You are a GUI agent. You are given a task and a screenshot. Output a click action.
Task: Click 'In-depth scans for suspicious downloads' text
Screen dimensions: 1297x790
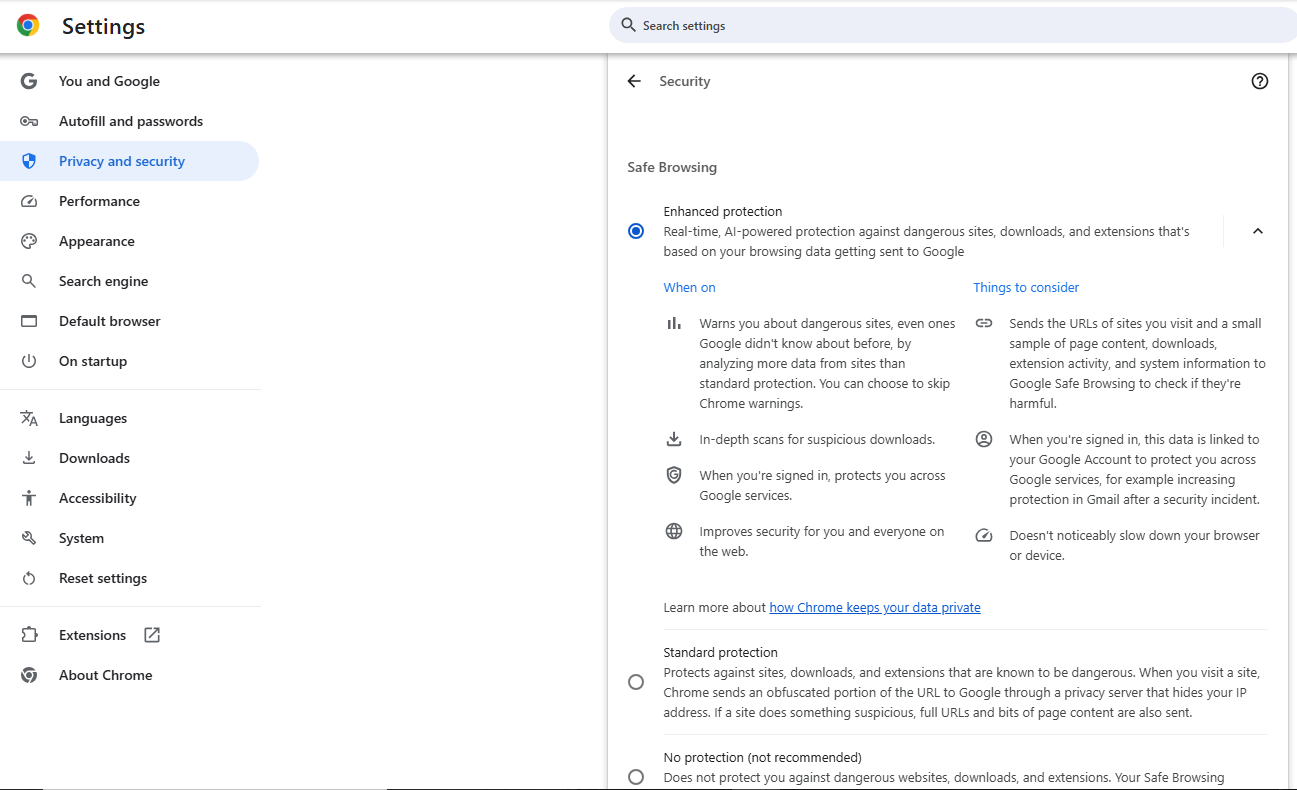click(x=817, y=439)
